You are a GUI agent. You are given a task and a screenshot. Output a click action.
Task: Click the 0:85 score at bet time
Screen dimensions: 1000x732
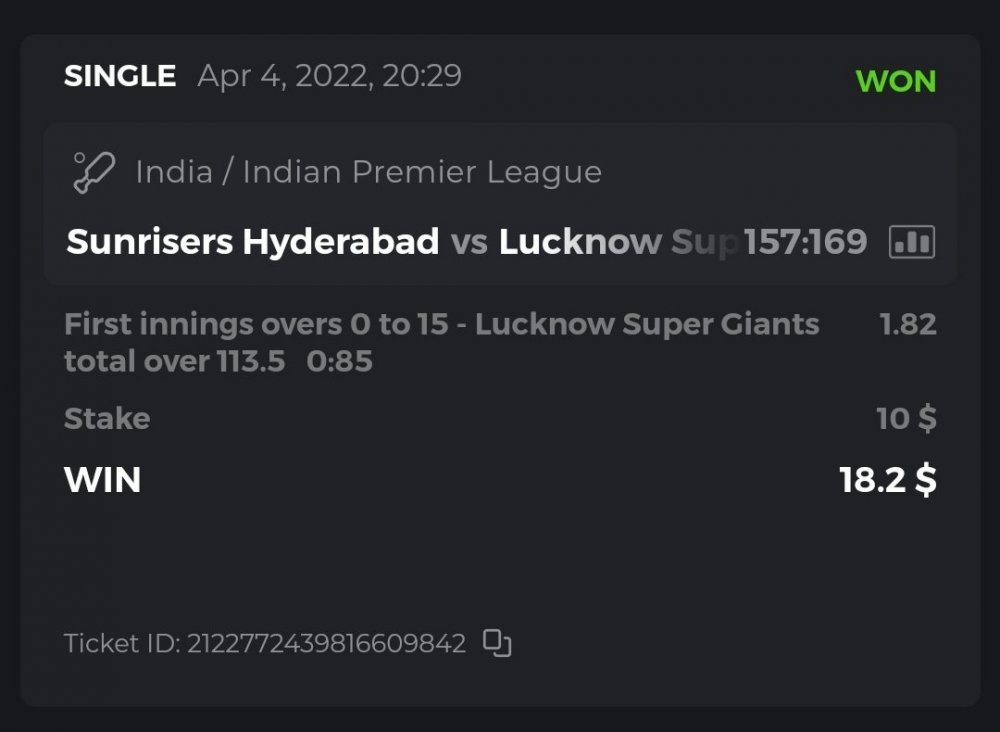pyautogui.click(x=339, y=361)
